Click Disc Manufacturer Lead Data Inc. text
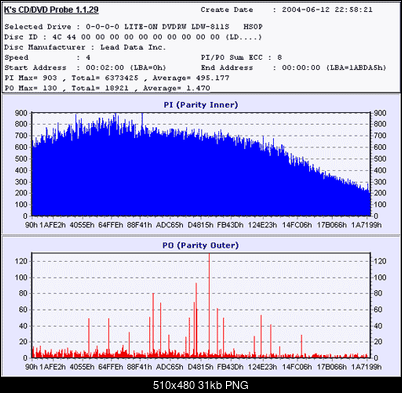The width and height of the screenshot is (402, 393). tap(85, 47)
